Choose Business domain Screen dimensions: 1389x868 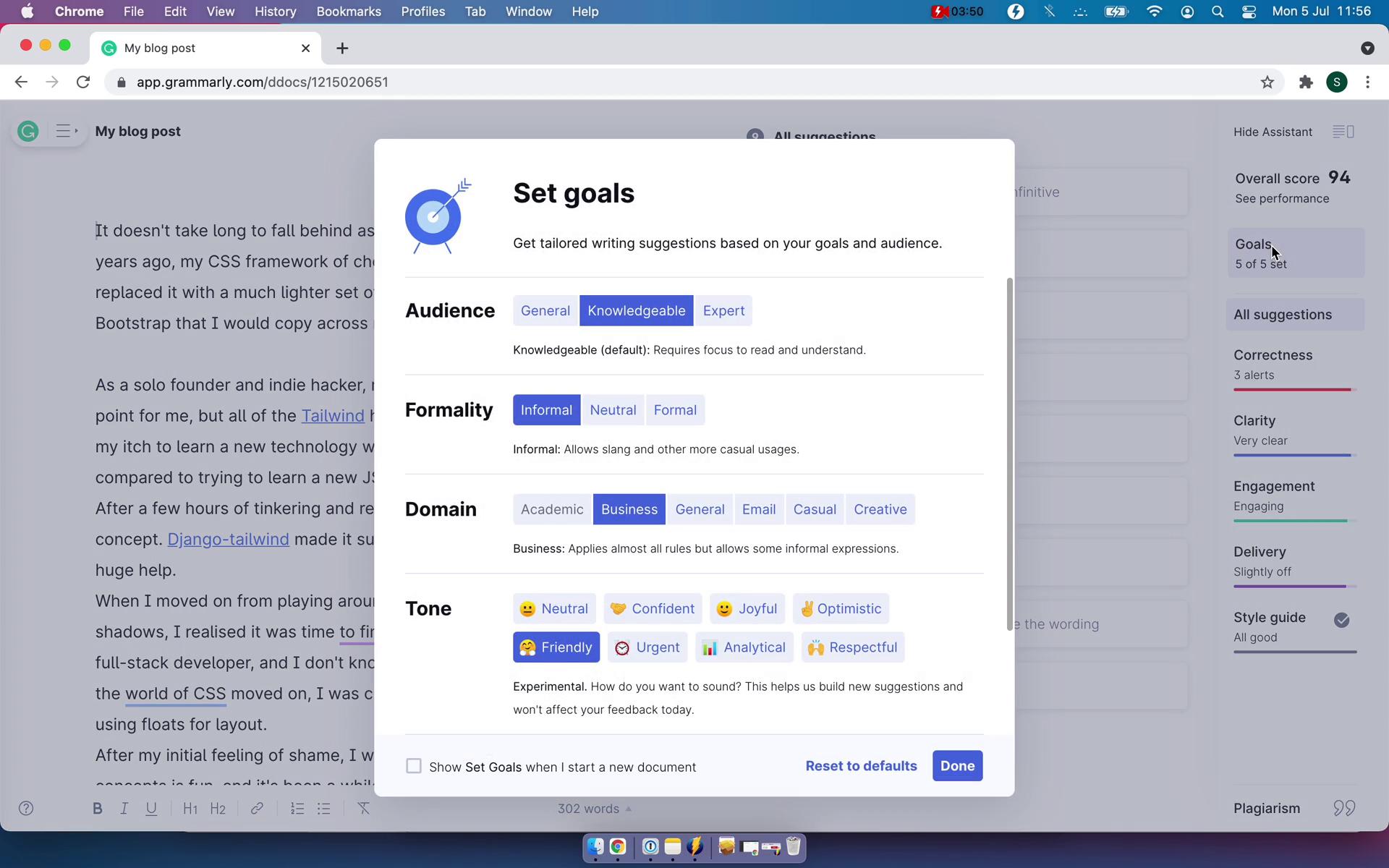[629, 509]
